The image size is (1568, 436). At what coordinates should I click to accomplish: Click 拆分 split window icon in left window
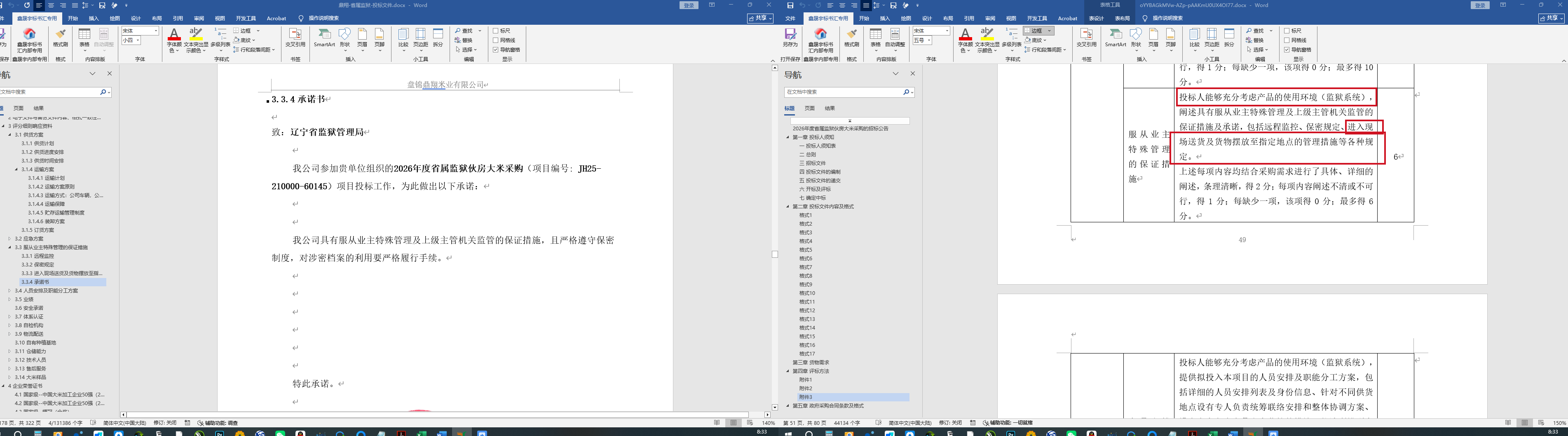[438, 38]
